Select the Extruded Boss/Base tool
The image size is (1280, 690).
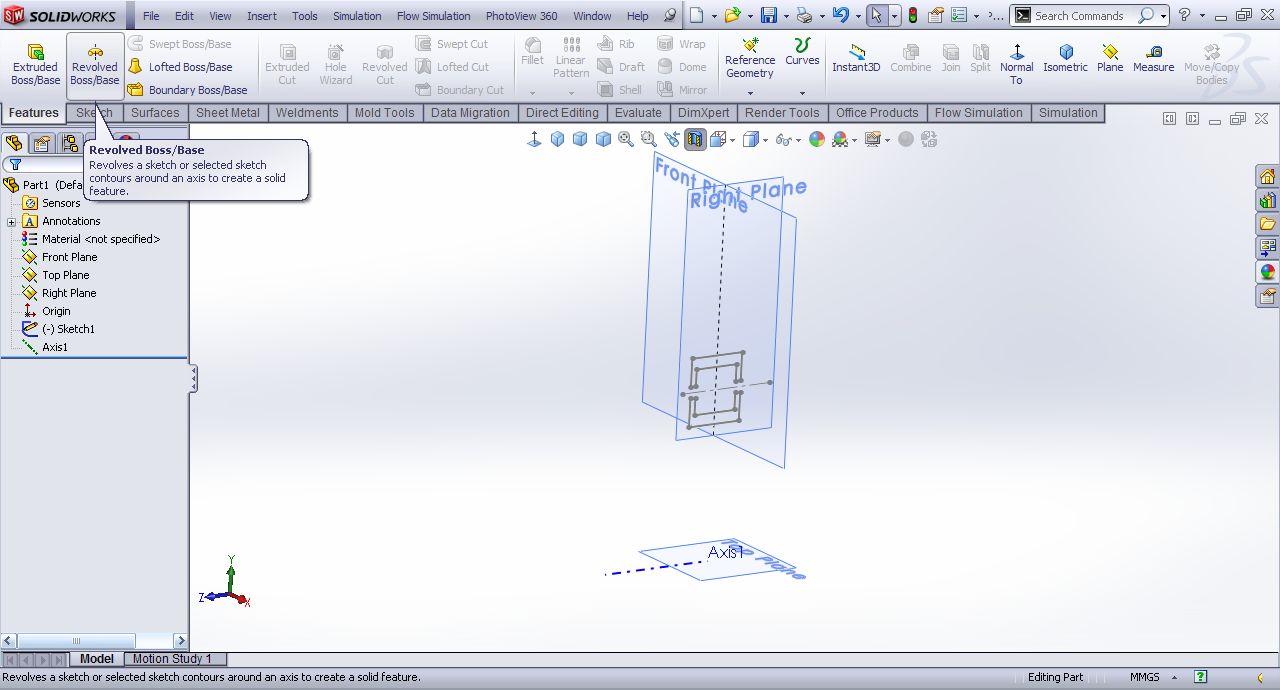(x=35, y=65)
